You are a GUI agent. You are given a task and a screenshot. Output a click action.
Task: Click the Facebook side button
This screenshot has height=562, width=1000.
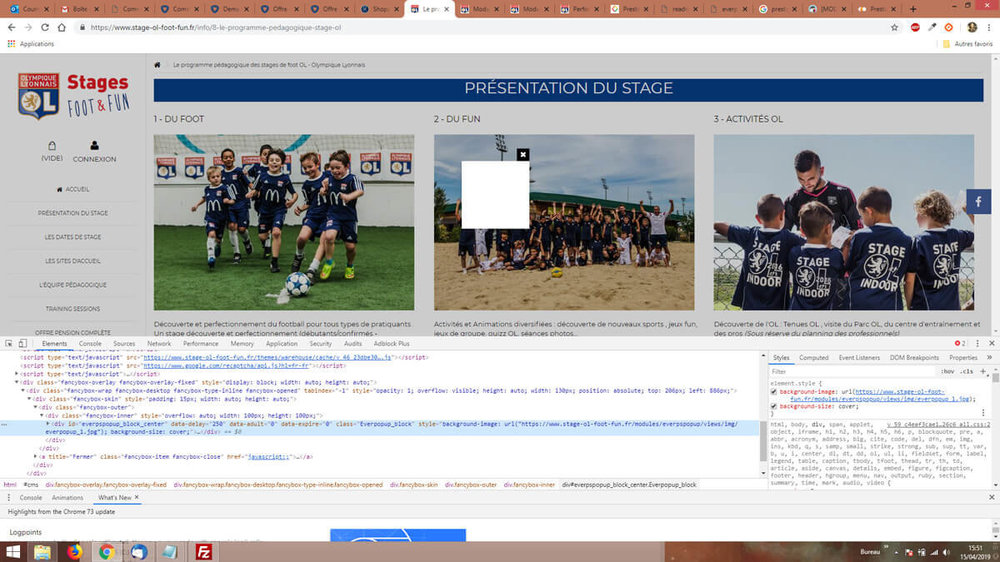(x=978, y=202)
